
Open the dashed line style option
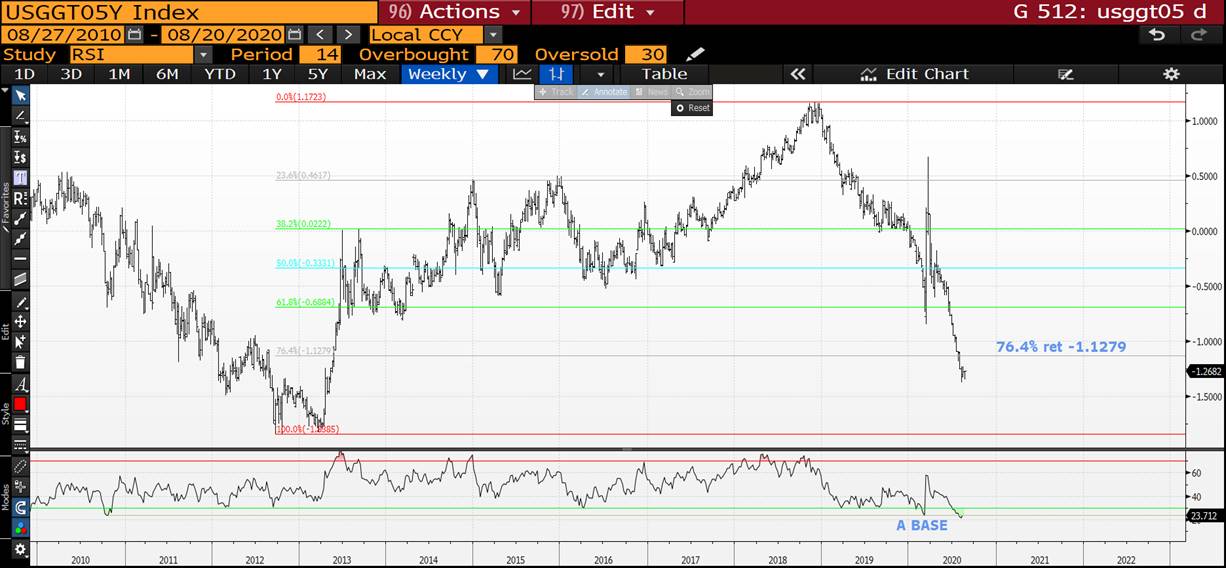point(20,444)
